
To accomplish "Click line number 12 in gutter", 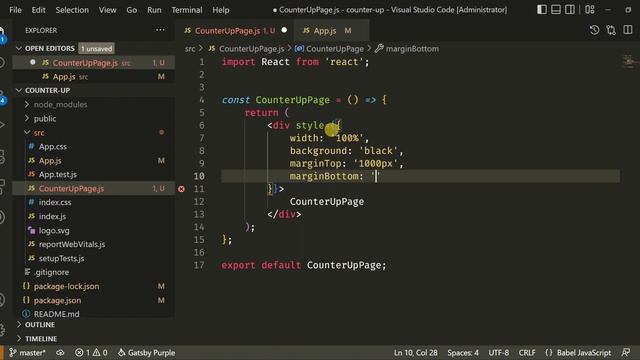I will point(199,202).
